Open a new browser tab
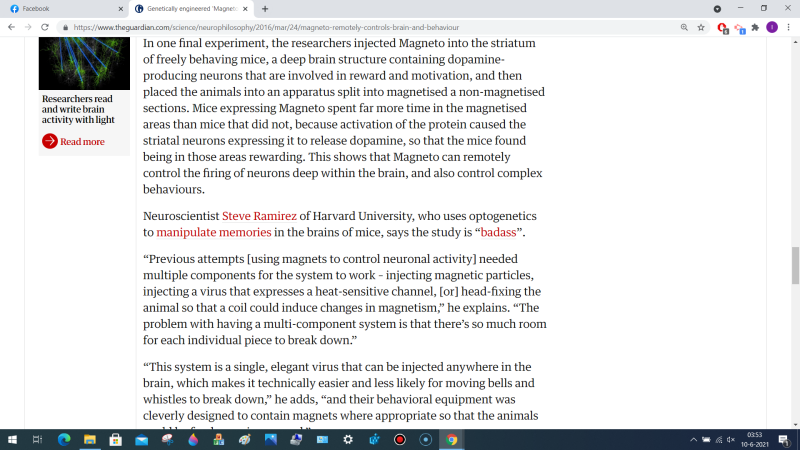The image size is (800, 450). coord(265,9)
